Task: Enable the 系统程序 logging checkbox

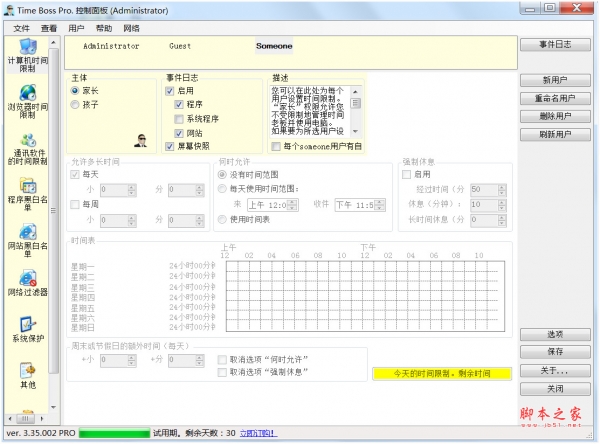Action: tap(180, 118)
